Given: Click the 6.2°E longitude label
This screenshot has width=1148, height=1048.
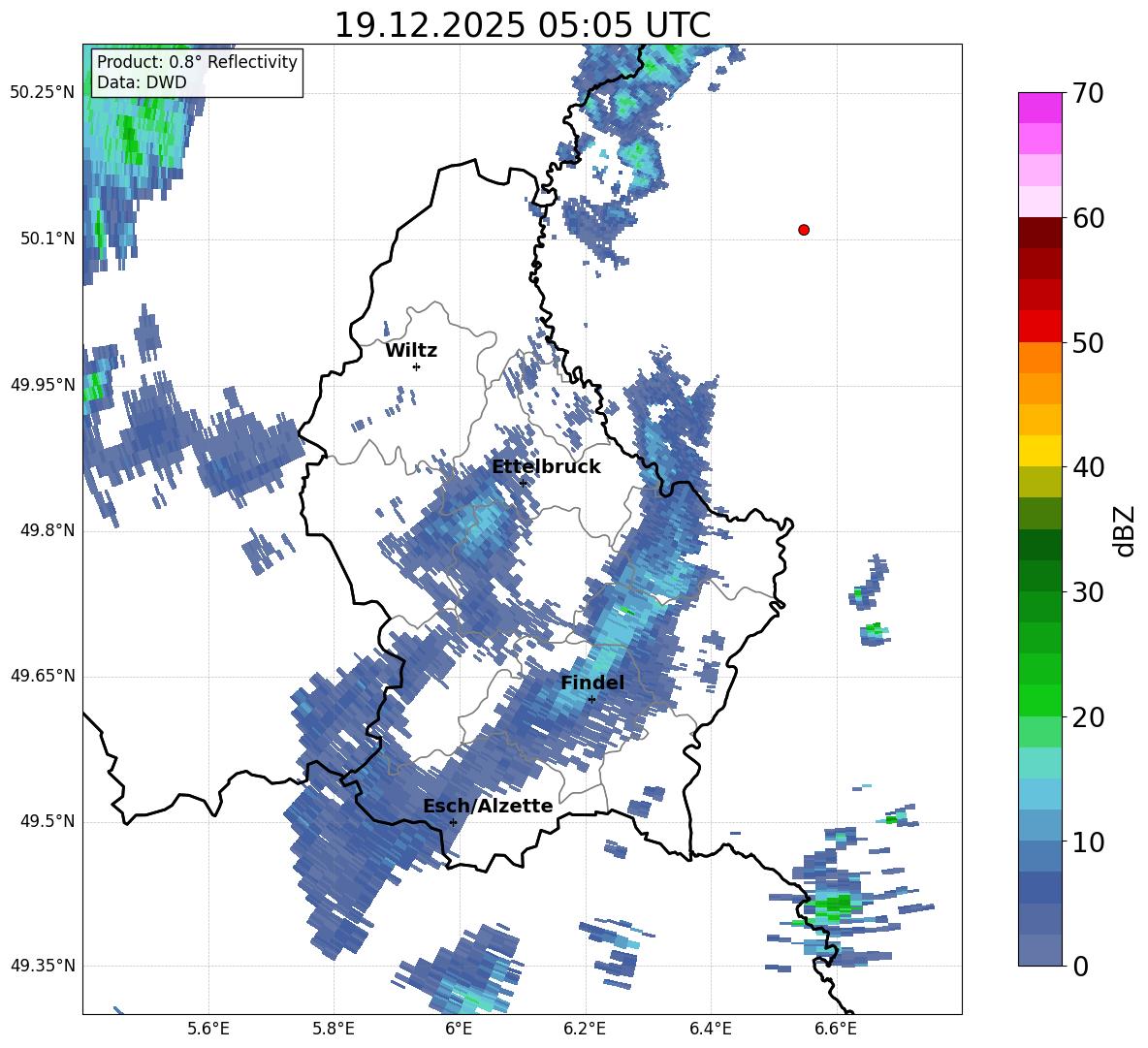Looking at the screenshot, I should click(585, 1029).
